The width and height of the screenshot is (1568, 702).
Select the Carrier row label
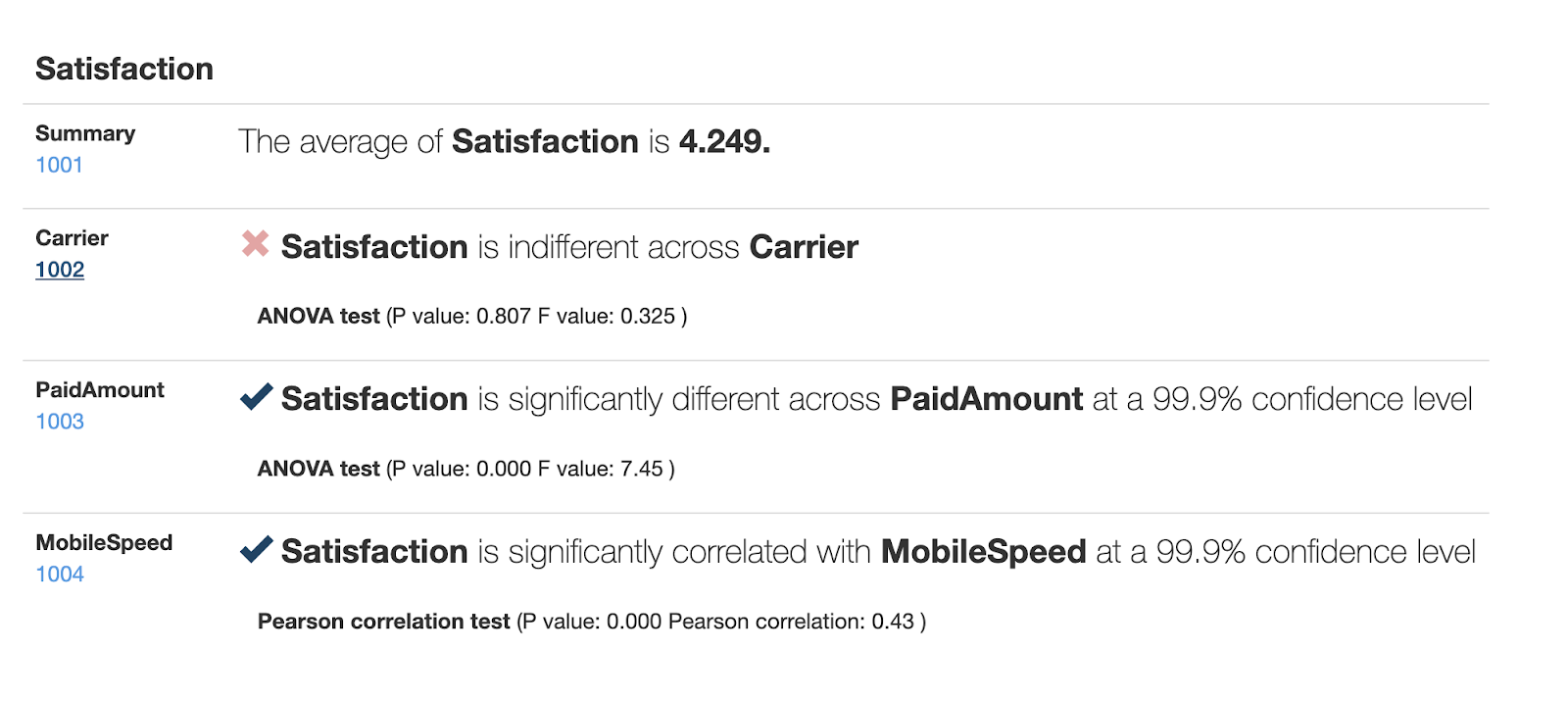click(72, 238)
